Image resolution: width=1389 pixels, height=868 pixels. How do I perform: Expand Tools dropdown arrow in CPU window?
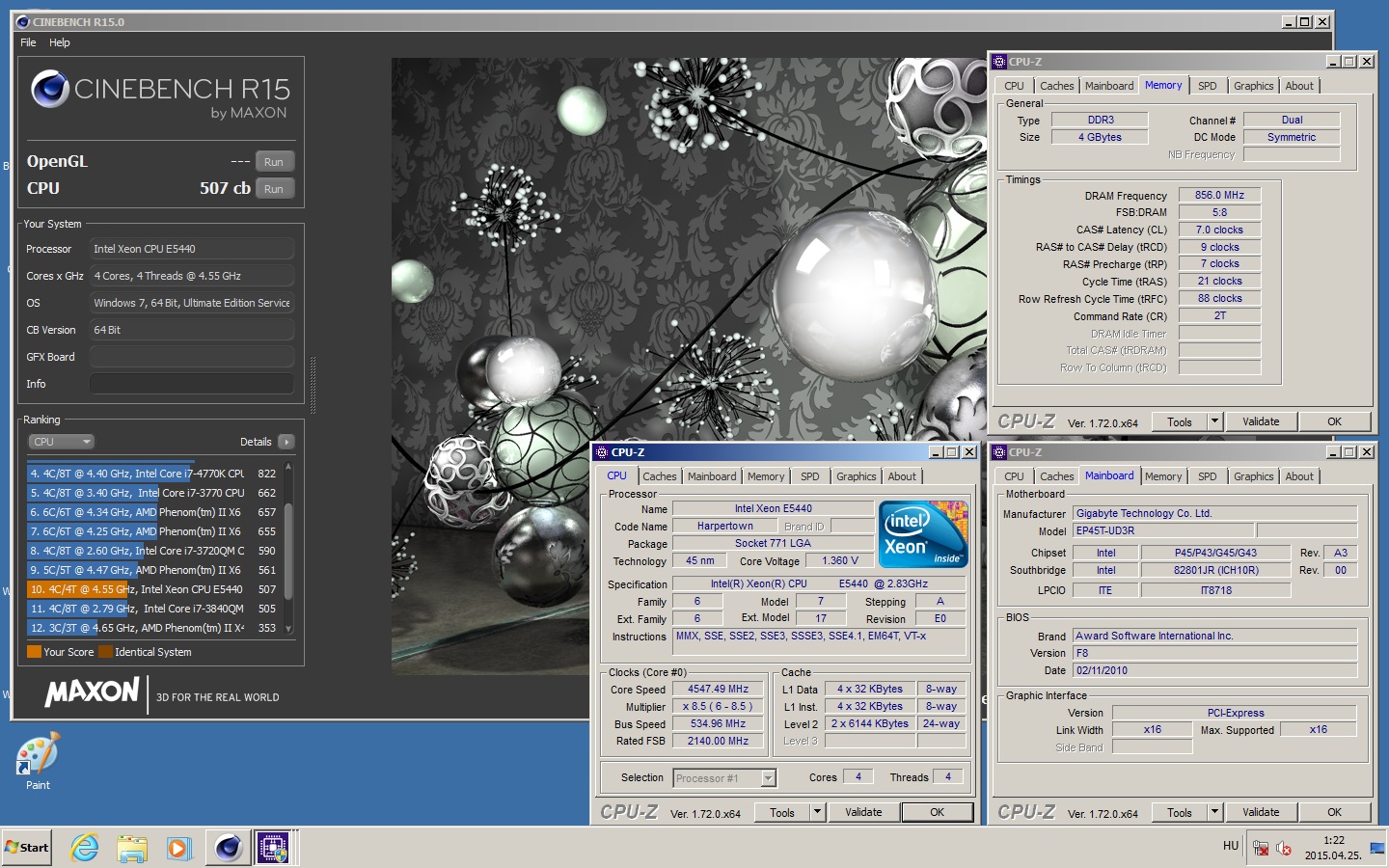817,812
